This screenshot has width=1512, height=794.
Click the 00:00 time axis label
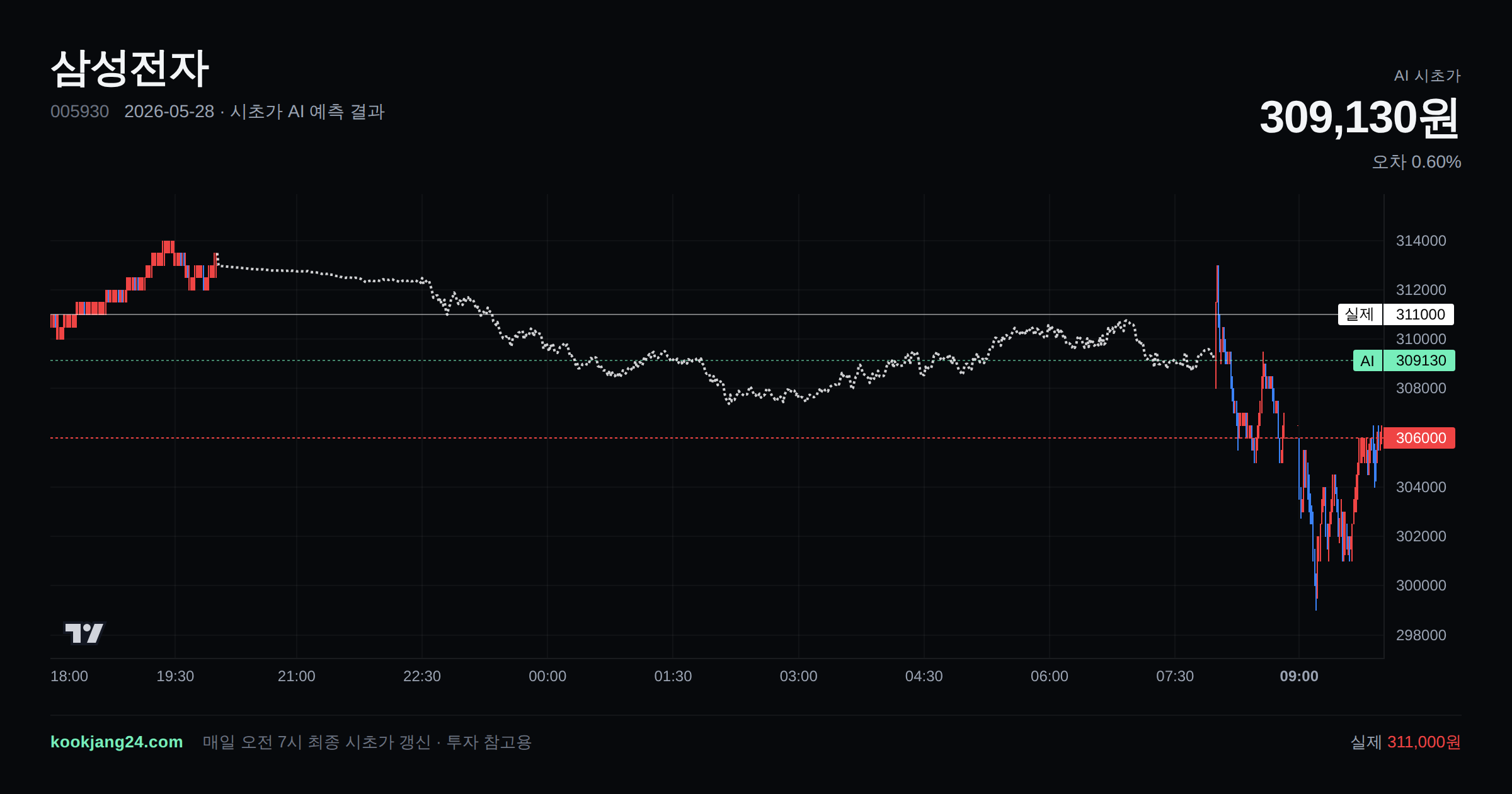click(547, 676)
